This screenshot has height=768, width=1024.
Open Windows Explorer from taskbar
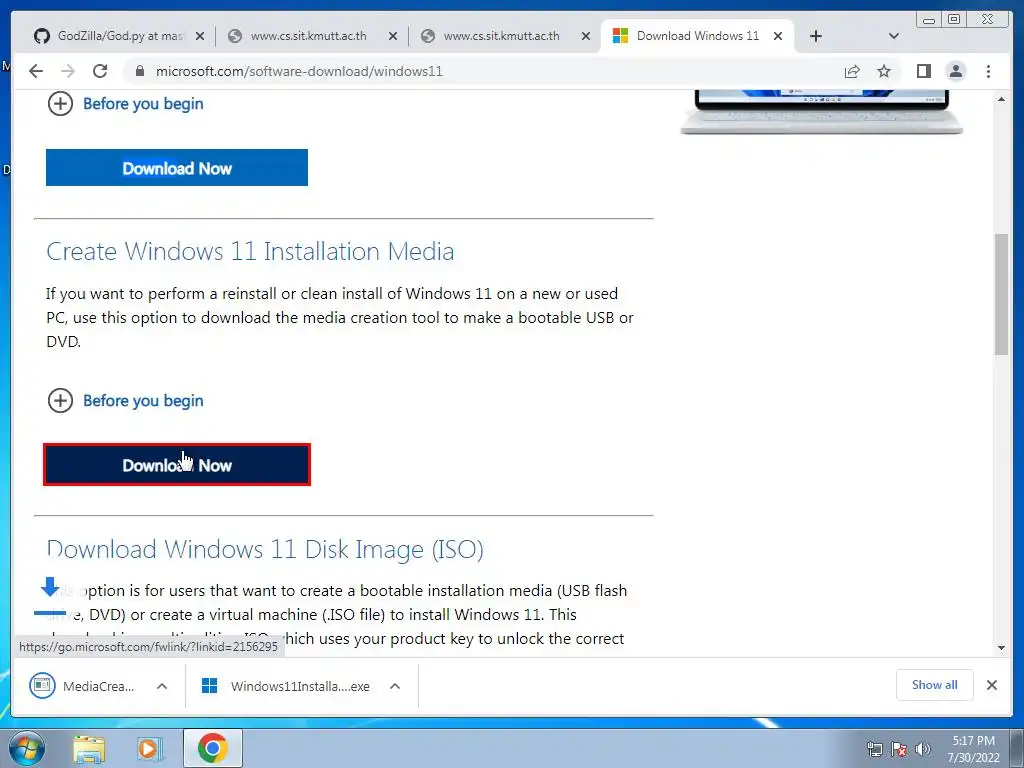pyautogui.click(x=88, y=748)
